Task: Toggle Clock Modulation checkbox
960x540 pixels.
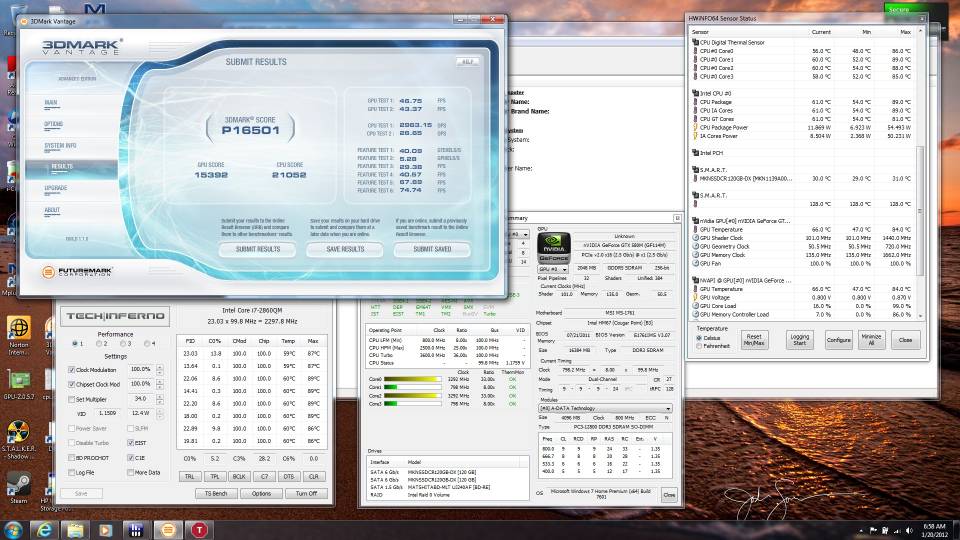Action: coord(72,370)
